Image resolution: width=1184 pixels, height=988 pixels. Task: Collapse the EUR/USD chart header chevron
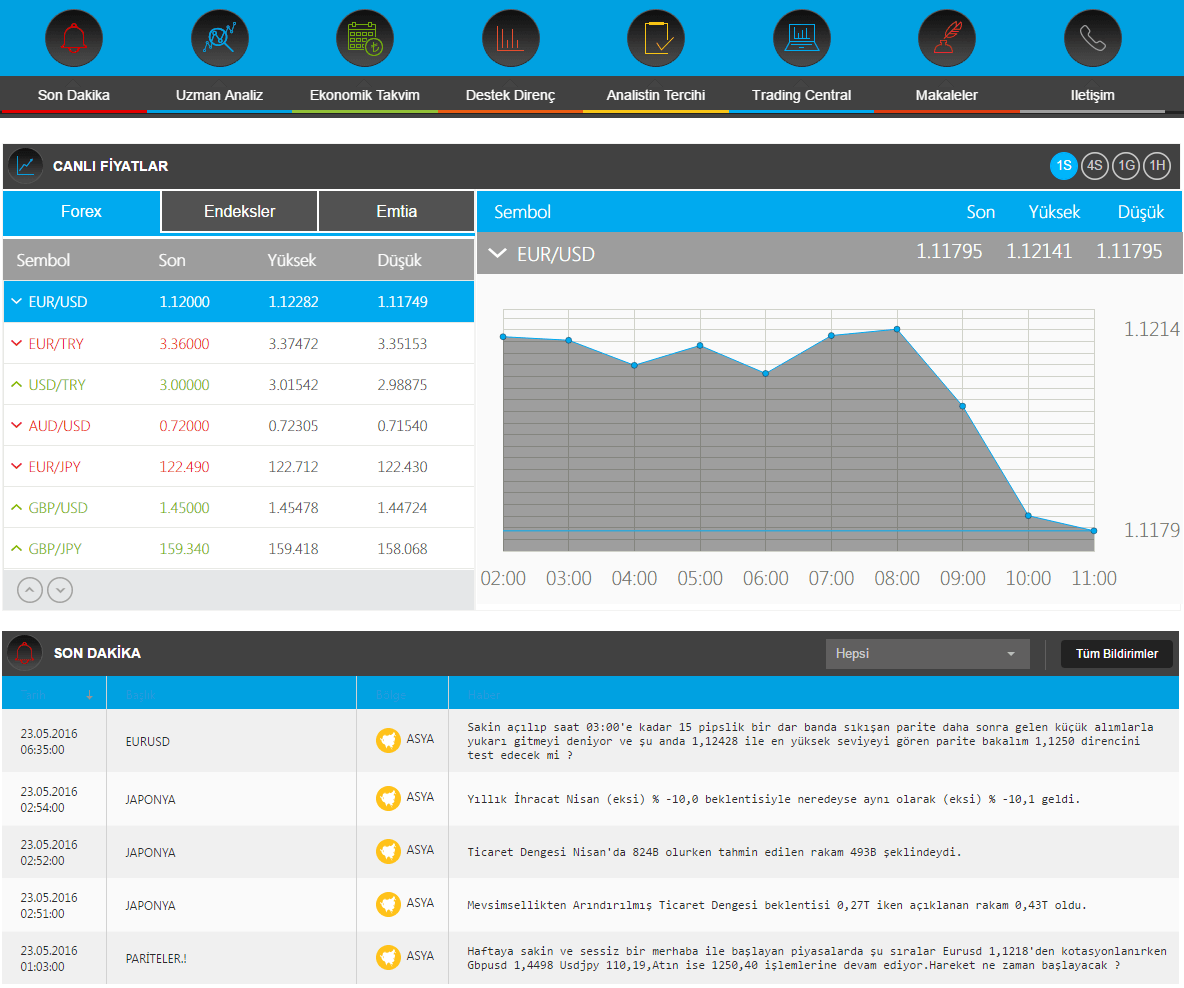pyautogui.click(x=497, y=254)
